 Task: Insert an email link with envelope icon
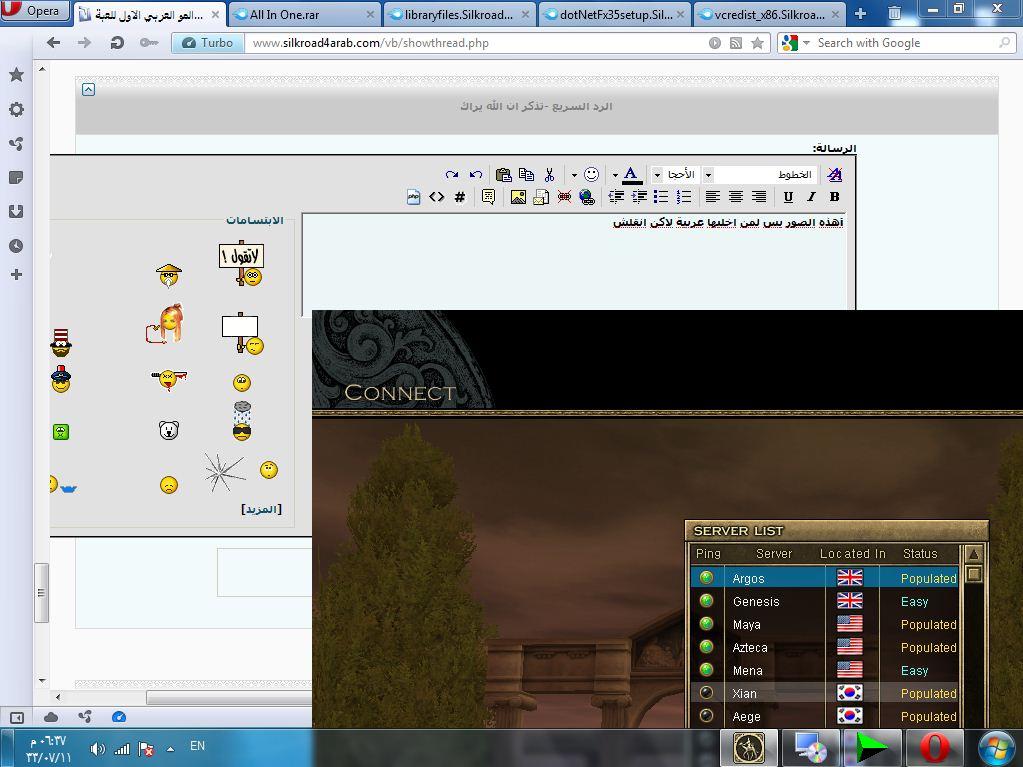(x=541, y=197)
